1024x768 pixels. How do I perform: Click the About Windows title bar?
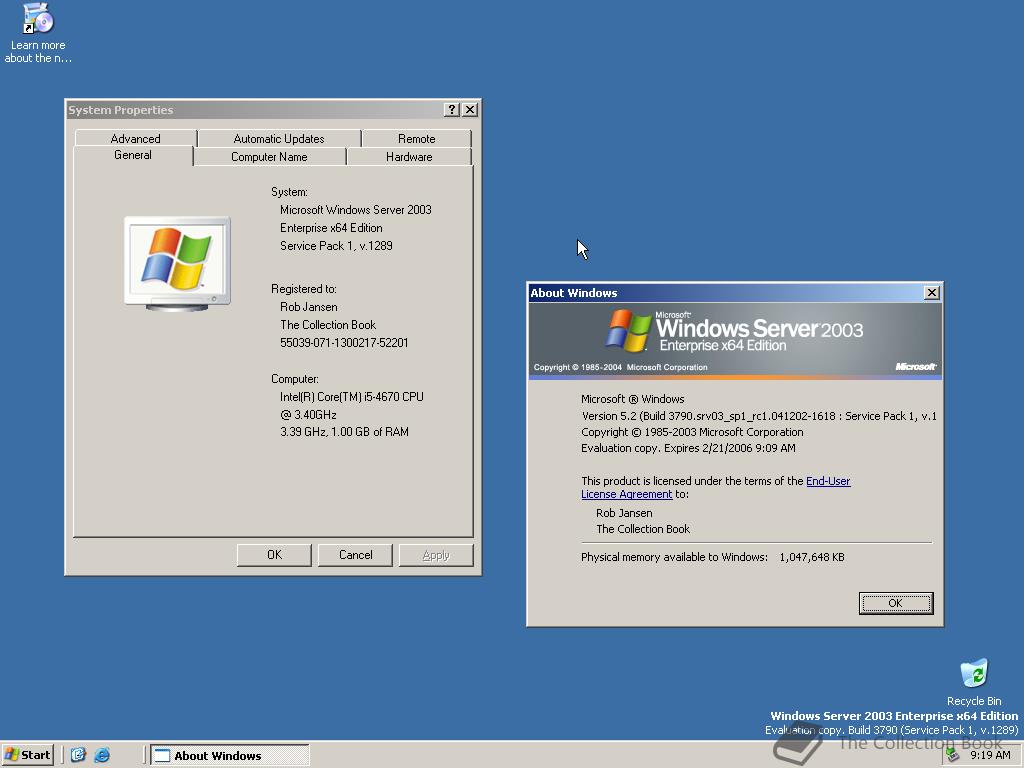(x=725, y=293)
